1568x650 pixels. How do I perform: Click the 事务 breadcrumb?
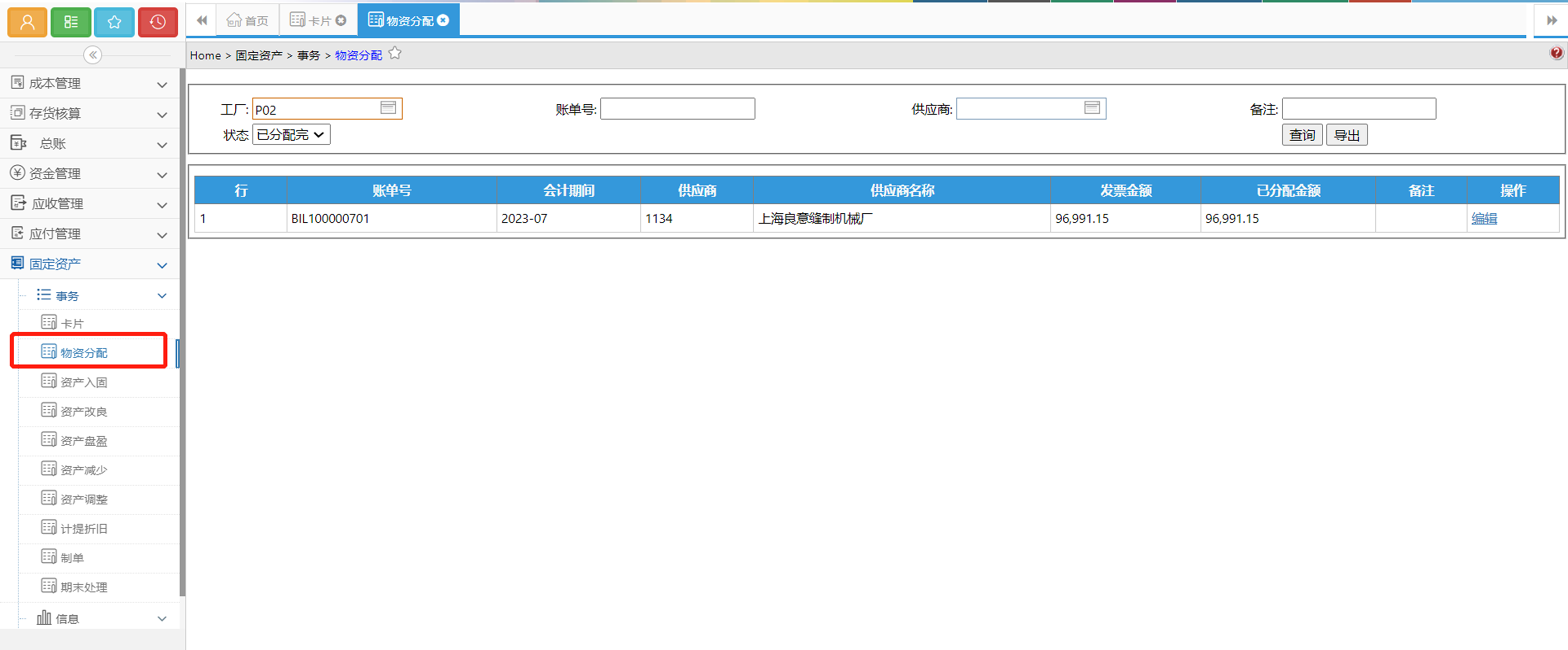(x=308, y=55)
